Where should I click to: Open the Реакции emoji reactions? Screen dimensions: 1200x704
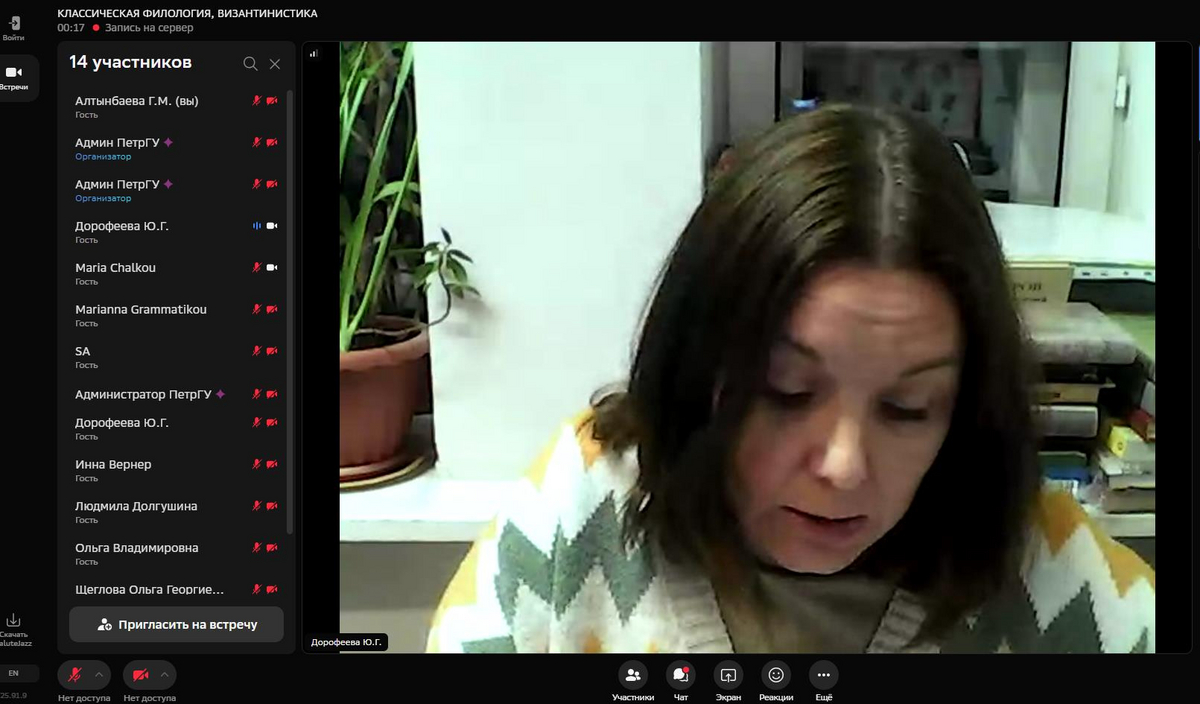pos(776,675)
